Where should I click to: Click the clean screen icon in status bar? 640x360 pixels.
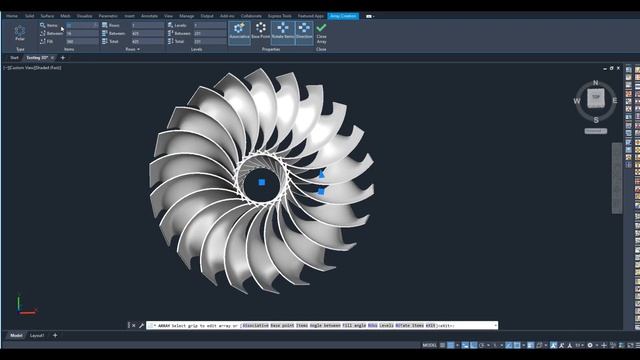tap(630, 345)
